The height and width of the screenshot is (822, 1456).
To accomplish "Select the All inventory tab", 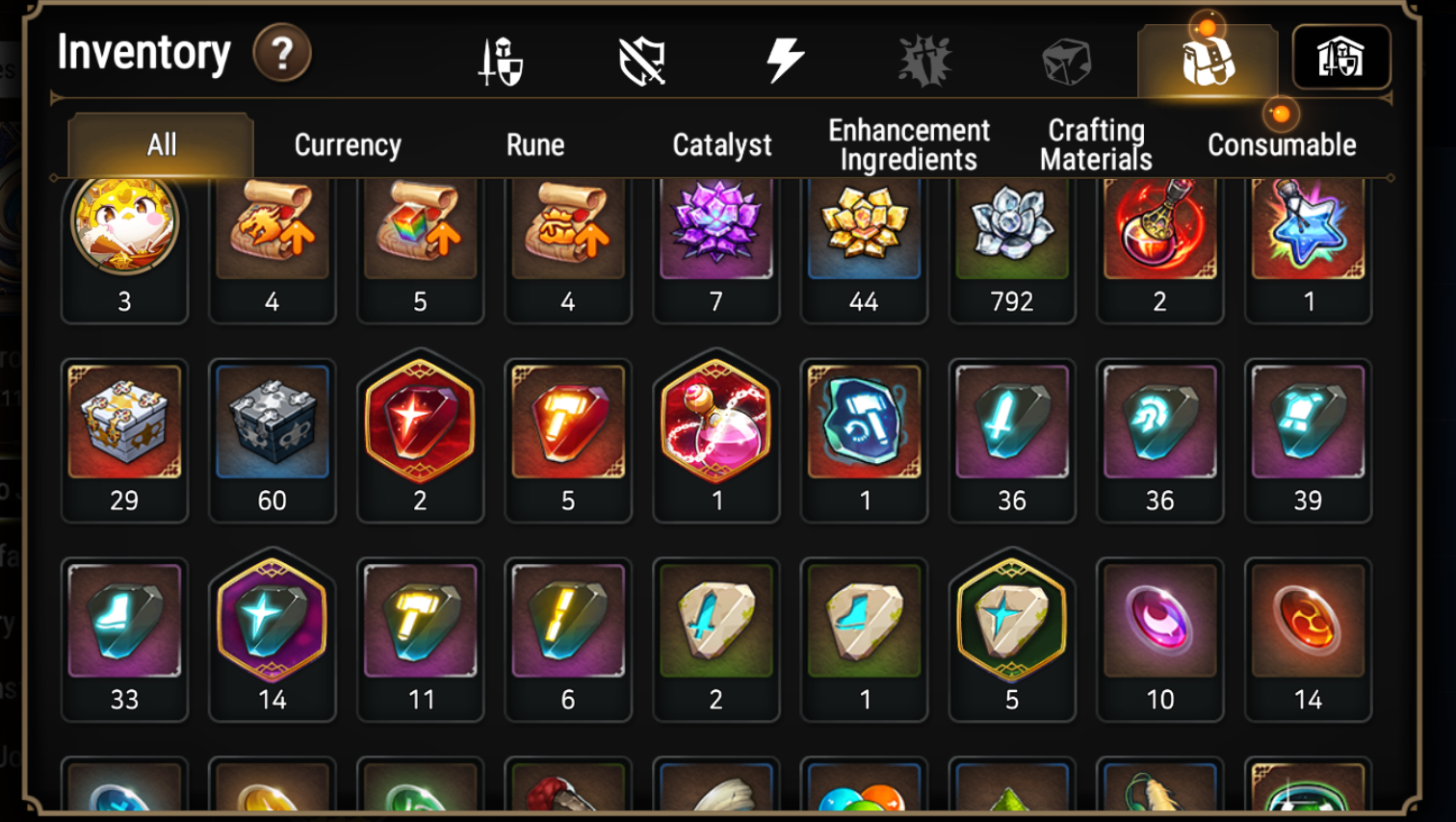I will pyautogui.click(x=161, y=145).
